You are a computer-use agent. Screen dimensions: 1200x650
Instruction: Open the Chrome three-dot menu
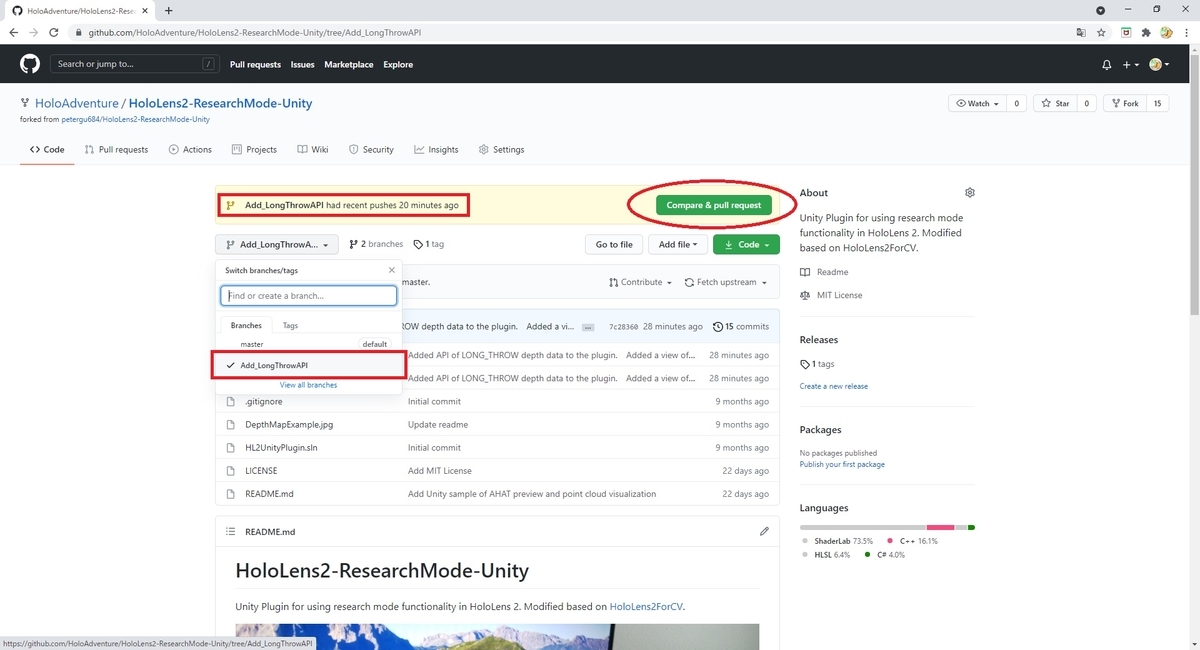tap(1187, 32)
